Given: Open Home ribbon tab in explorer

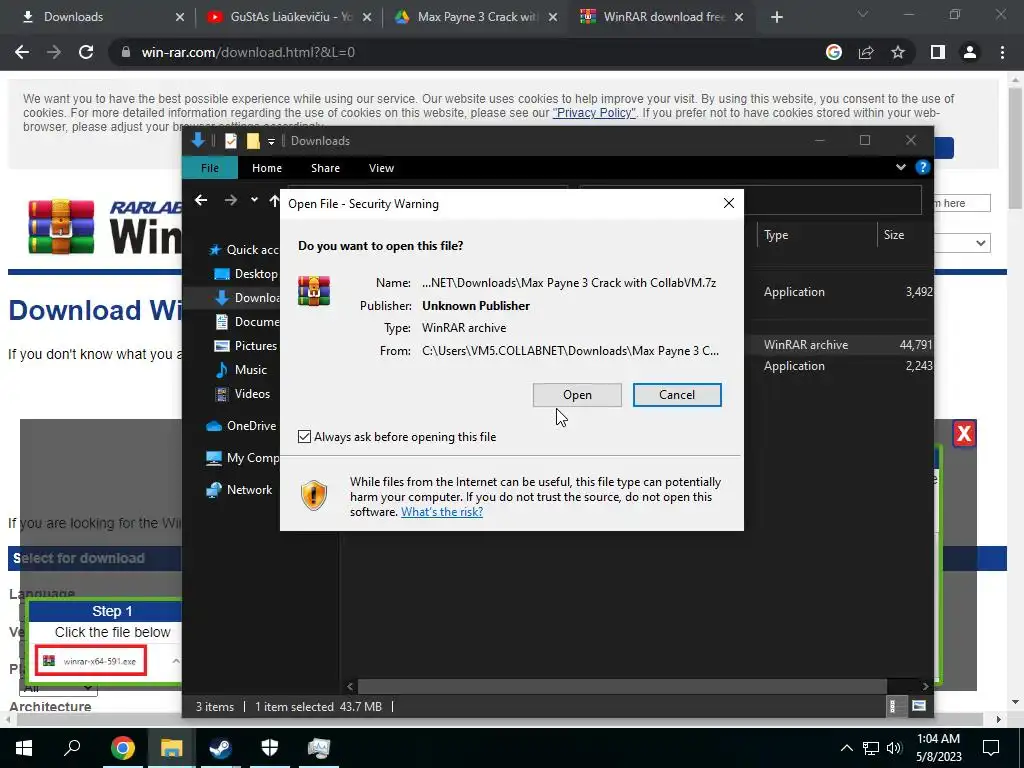Looking at the screenshot, I should point(267,168).
